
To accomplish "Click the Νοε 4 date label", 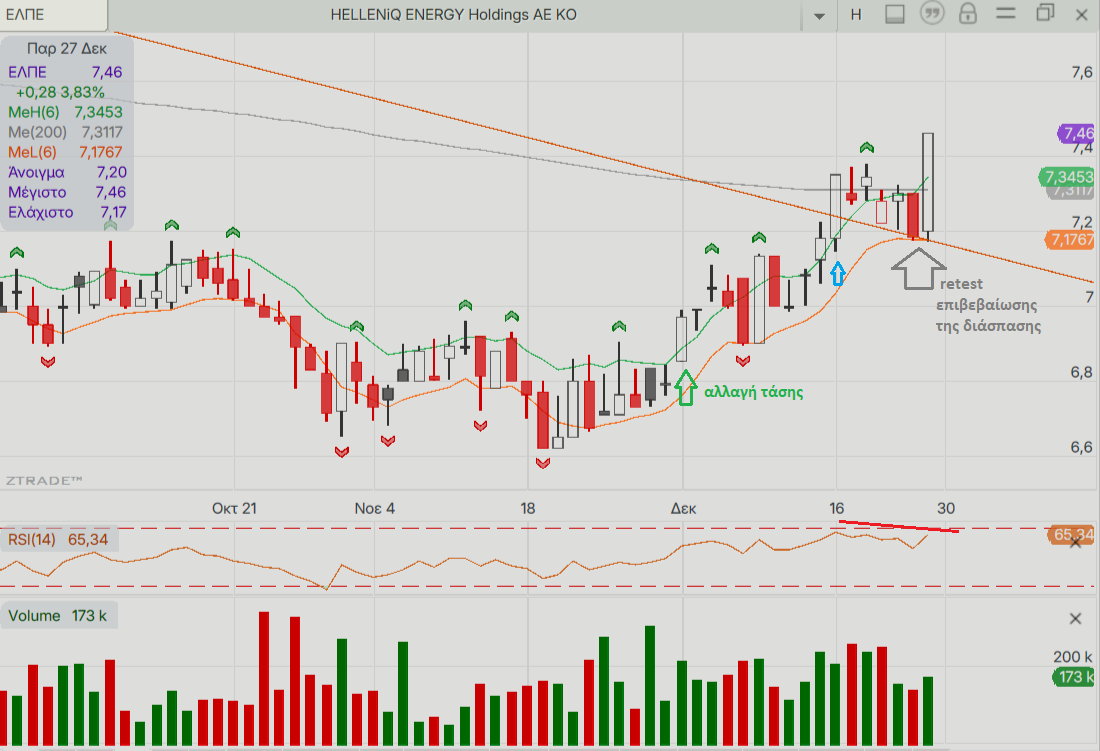I will point(375,508).
